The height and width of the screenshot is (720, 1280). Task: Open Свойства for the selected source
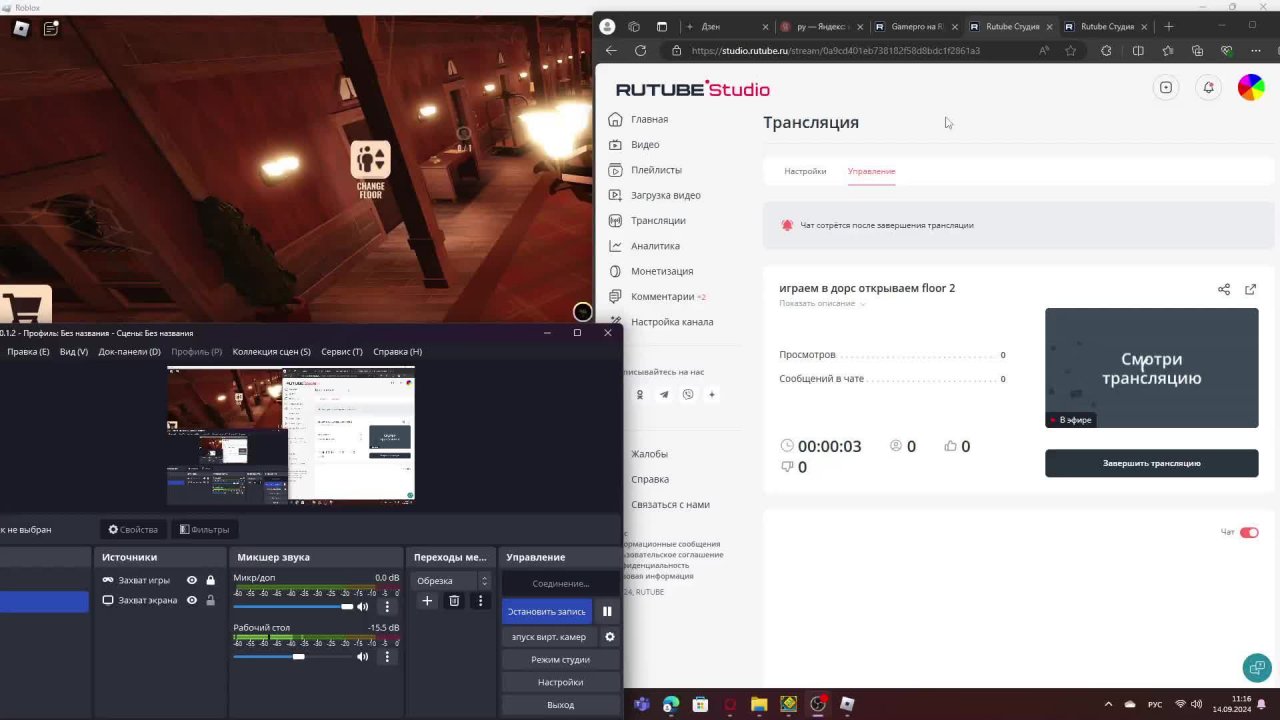[x=133, y=530]
